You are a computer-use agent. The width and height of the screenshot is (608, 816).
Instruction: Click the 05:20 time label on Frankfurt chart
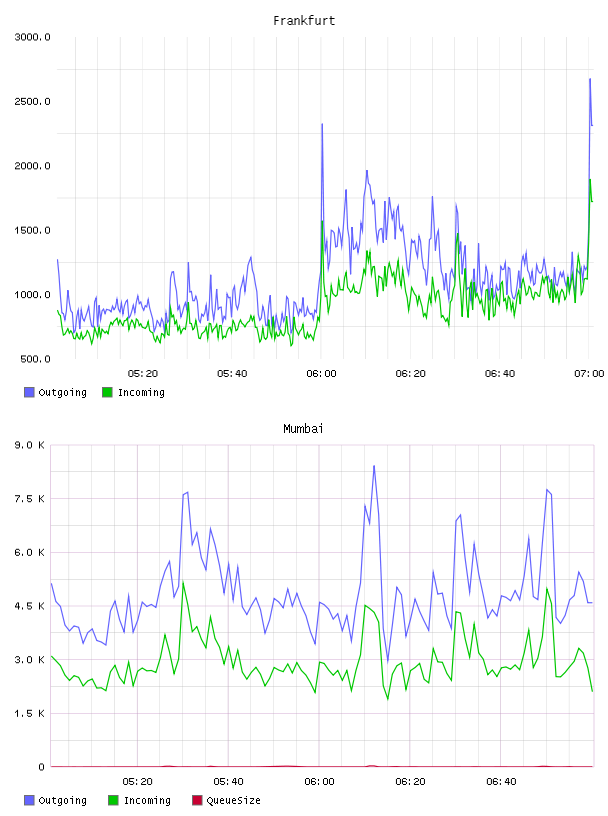coord(143,374)
